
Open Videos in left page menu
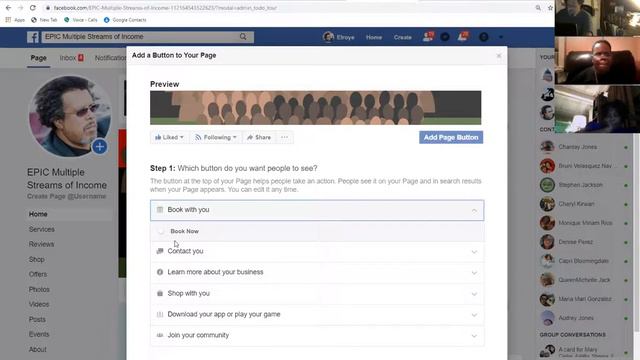click(39, 304)
